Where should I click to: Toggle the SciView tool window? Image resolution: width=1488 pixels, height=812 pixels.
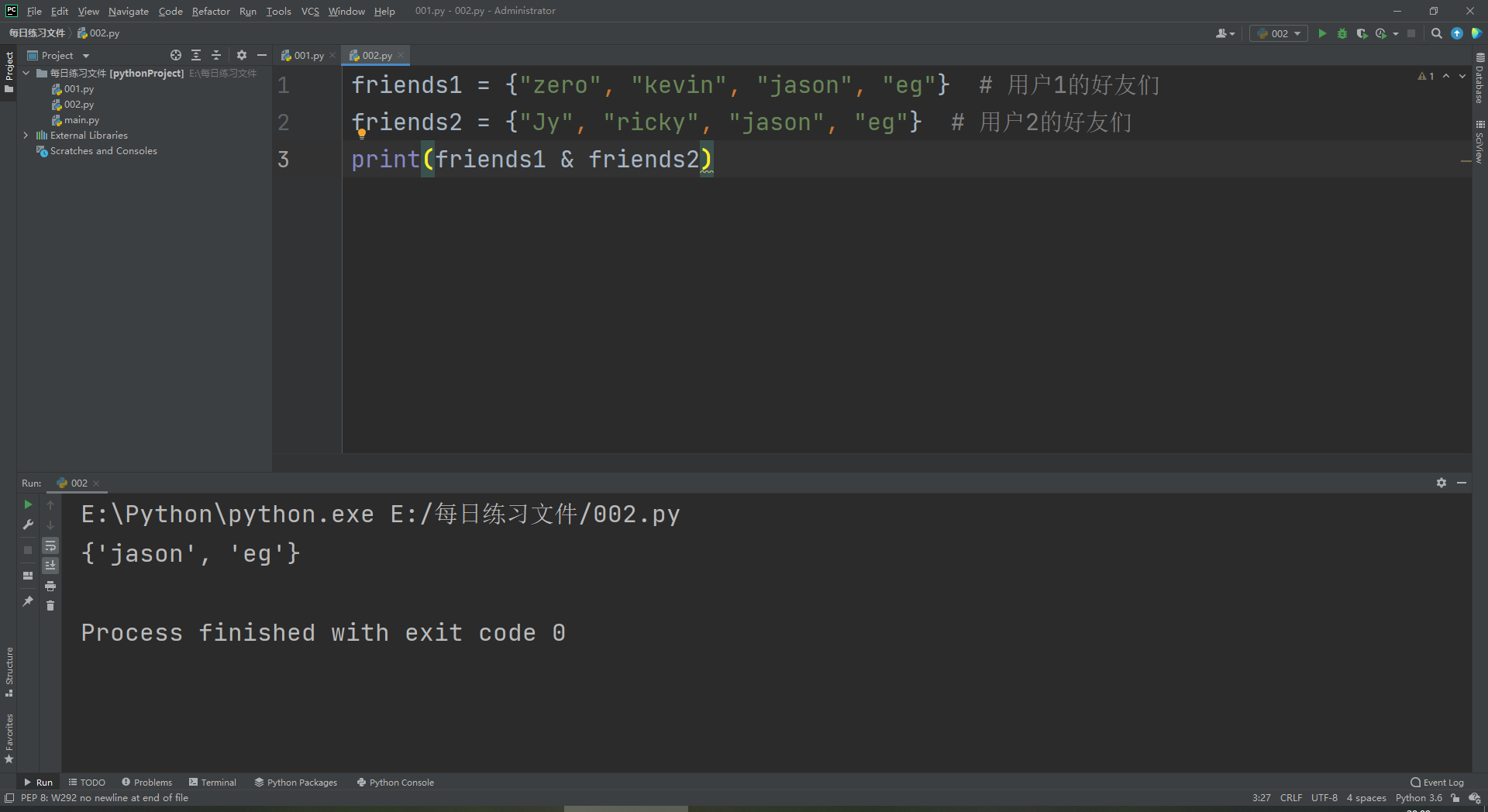coord(1479,142)
